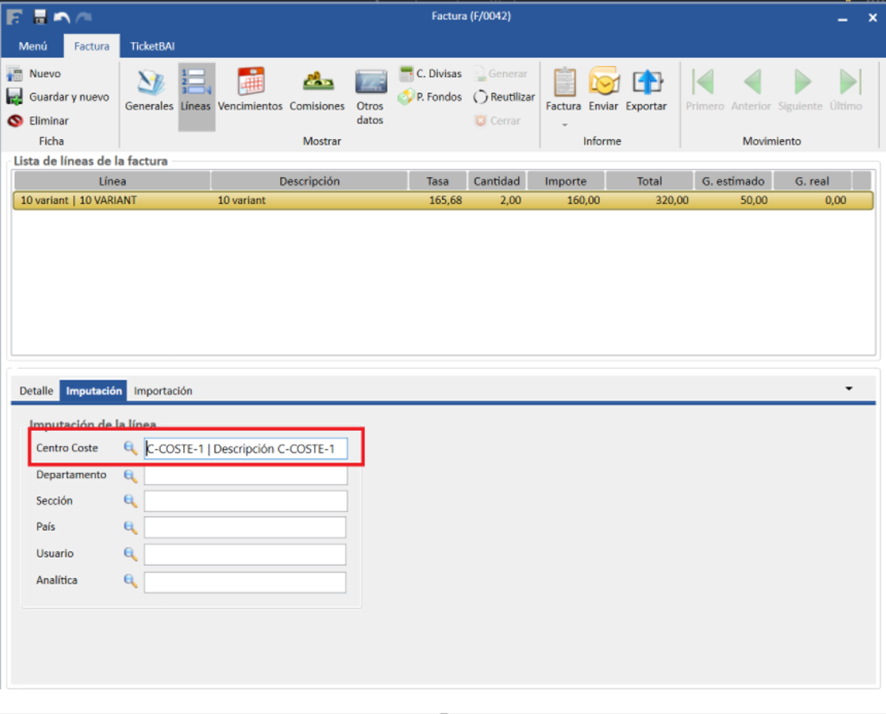Search Centro Coste with magnifier icon
886x714 pixels.
[x=130, y=448]
